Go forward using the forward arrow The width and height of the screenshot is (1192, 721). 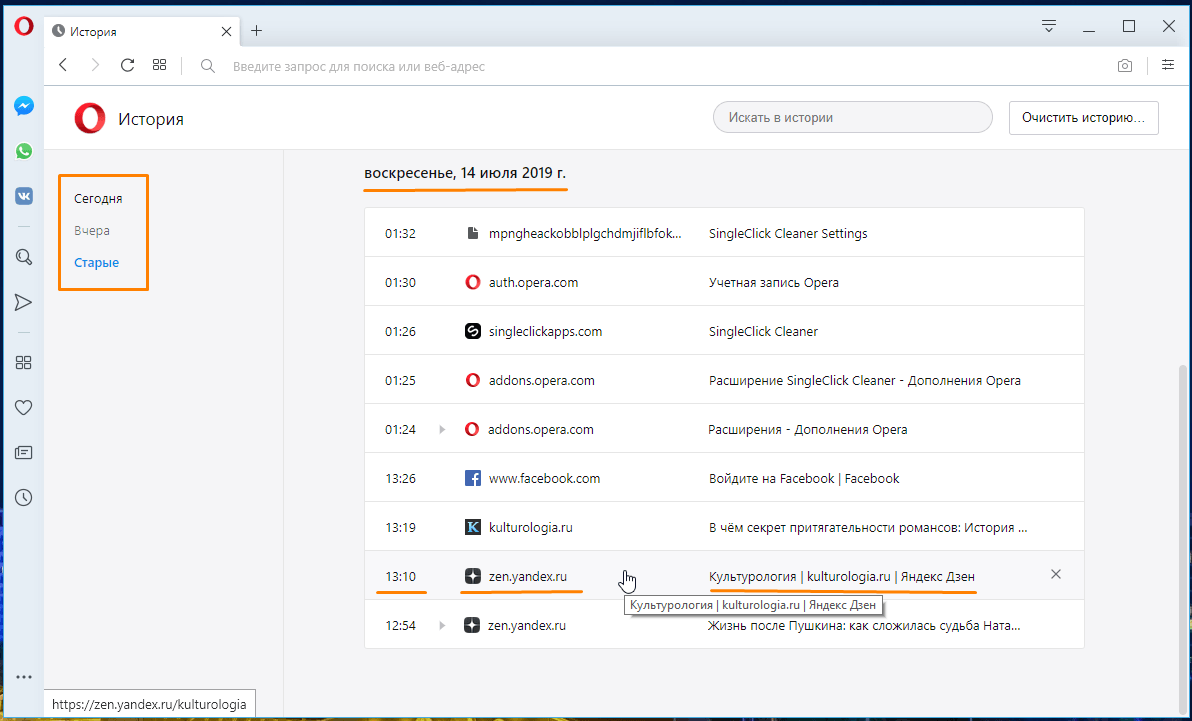[95, 65]
